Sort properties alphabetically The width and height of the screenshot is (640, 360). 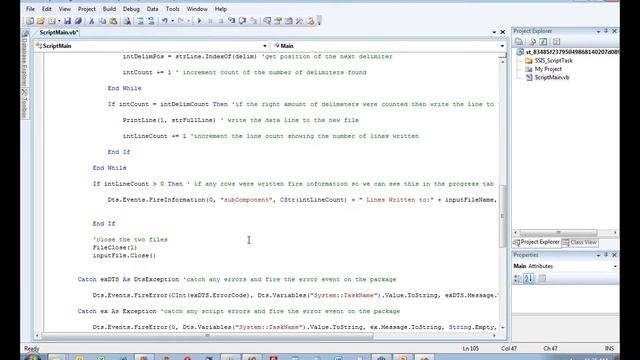tap(529, 279)
